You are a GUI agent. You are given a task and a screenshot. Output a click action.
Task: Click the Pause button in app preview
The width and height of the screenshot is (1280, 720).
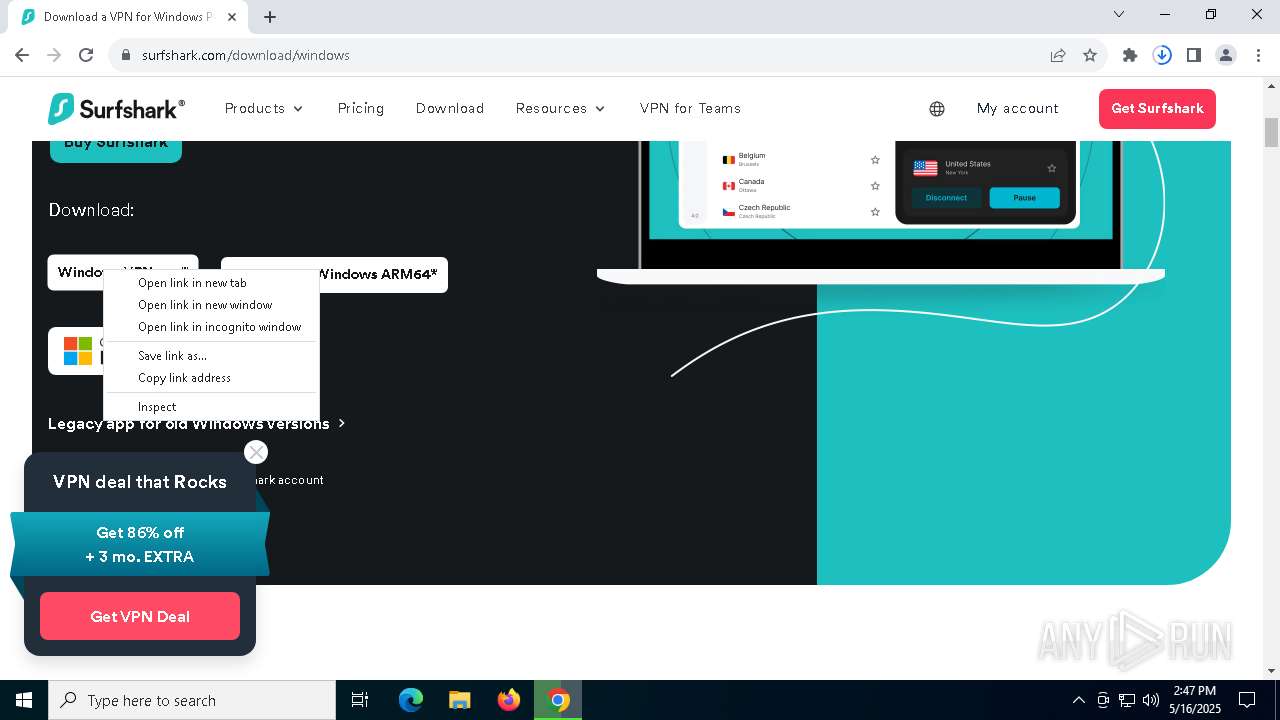point(1024,198)
